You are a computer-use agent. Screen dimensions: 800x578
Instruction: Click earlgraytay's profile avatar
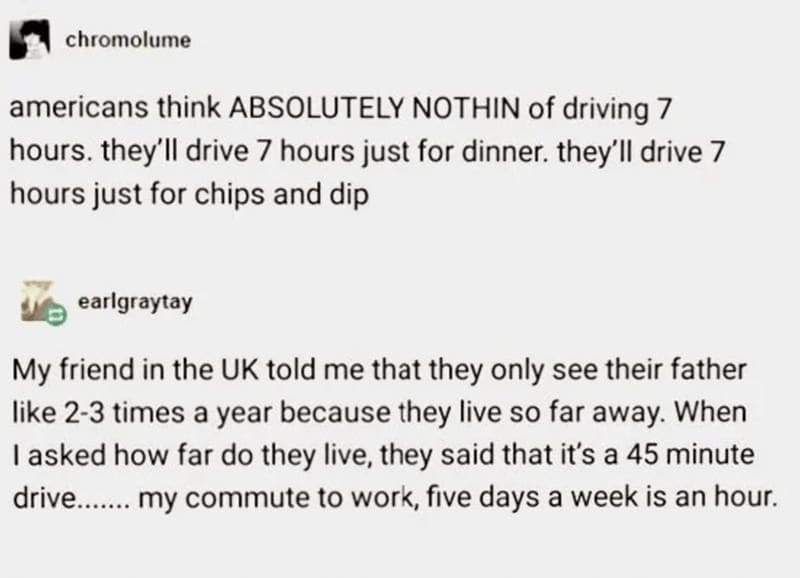38,303
